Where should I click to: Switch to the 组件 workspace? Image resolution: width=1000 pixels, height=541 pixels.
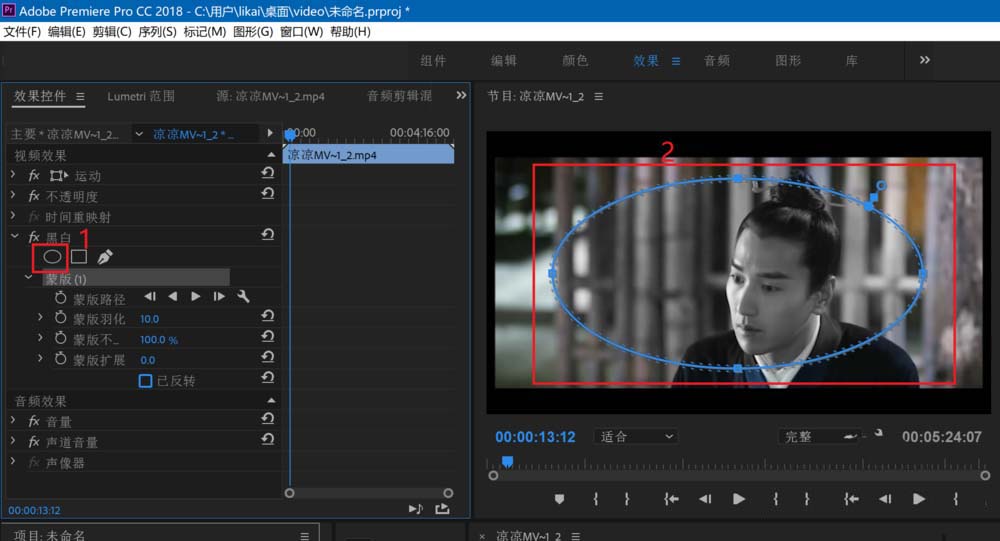(434, 61)
